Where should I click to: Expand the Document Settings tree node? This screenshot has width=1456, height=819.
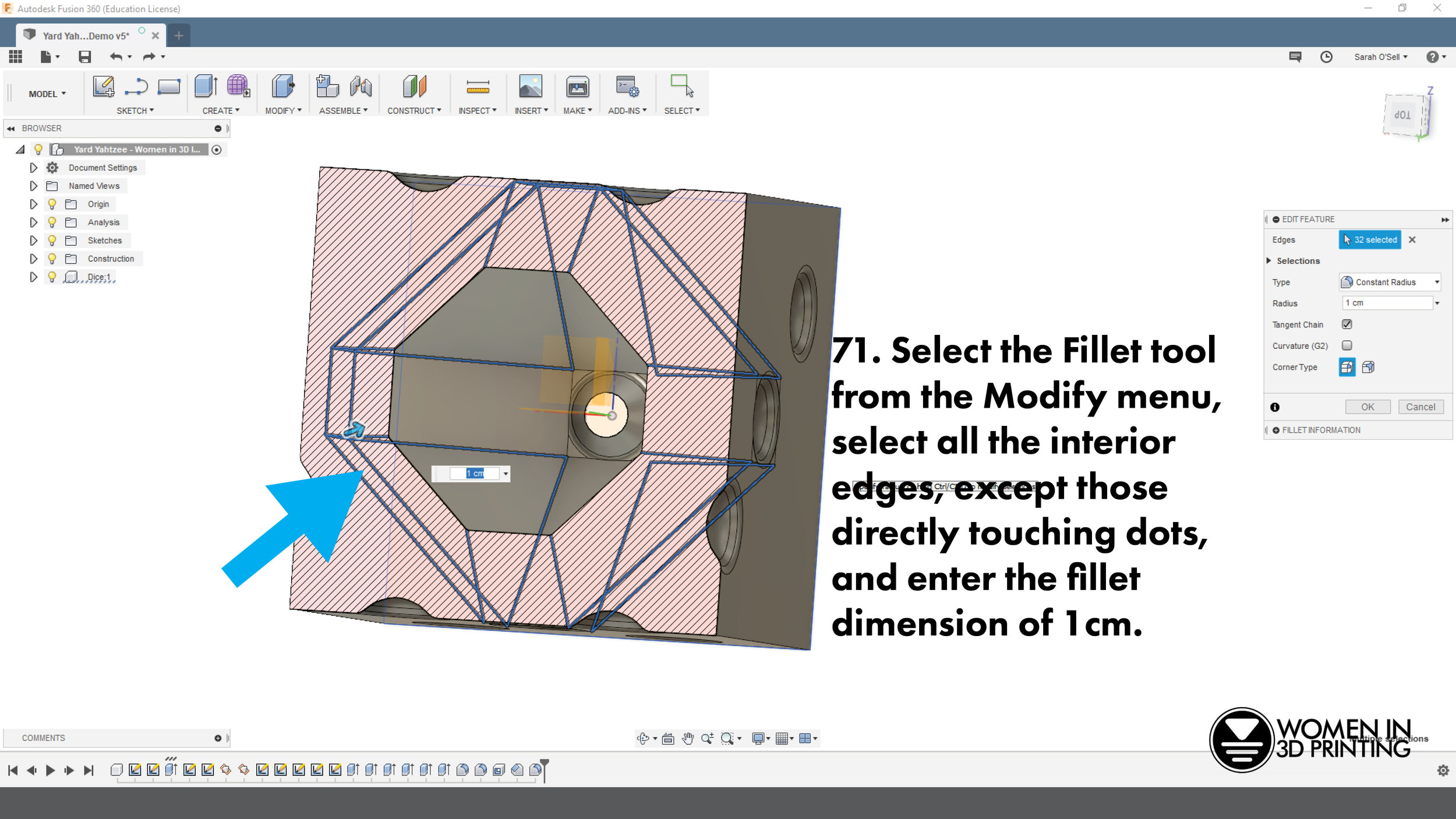click(x=33, y=168)
